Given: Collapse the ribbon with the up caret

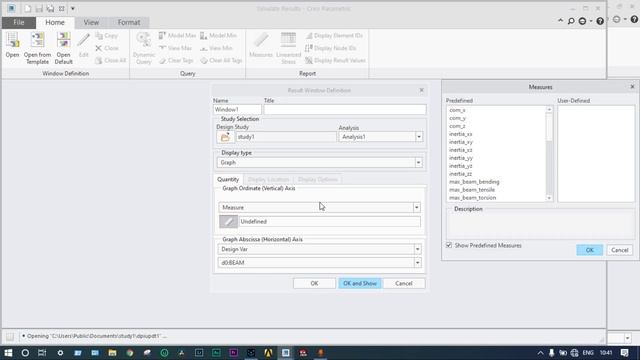Looking at the screenshot, I should click(x=560, y=20).
